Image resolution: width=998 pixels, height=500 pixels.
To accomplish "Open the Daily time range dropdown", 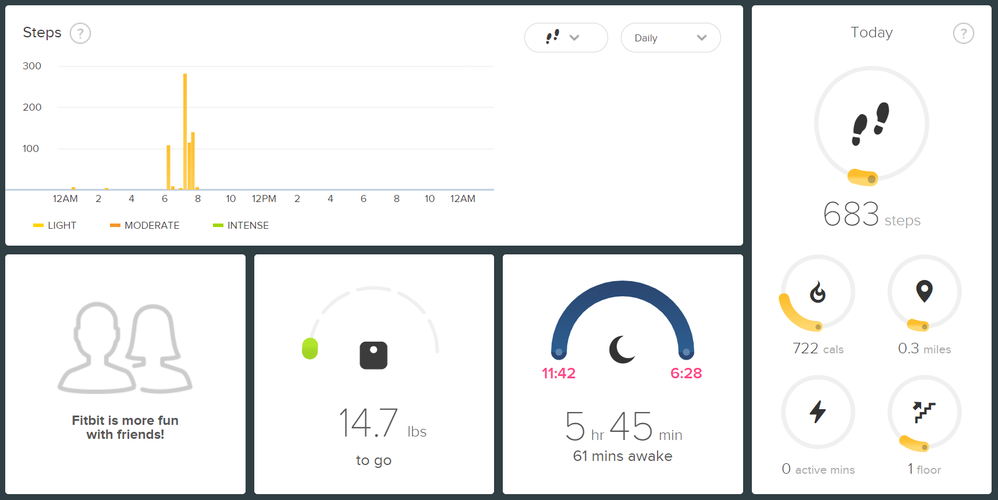I will tap(671, 38).
